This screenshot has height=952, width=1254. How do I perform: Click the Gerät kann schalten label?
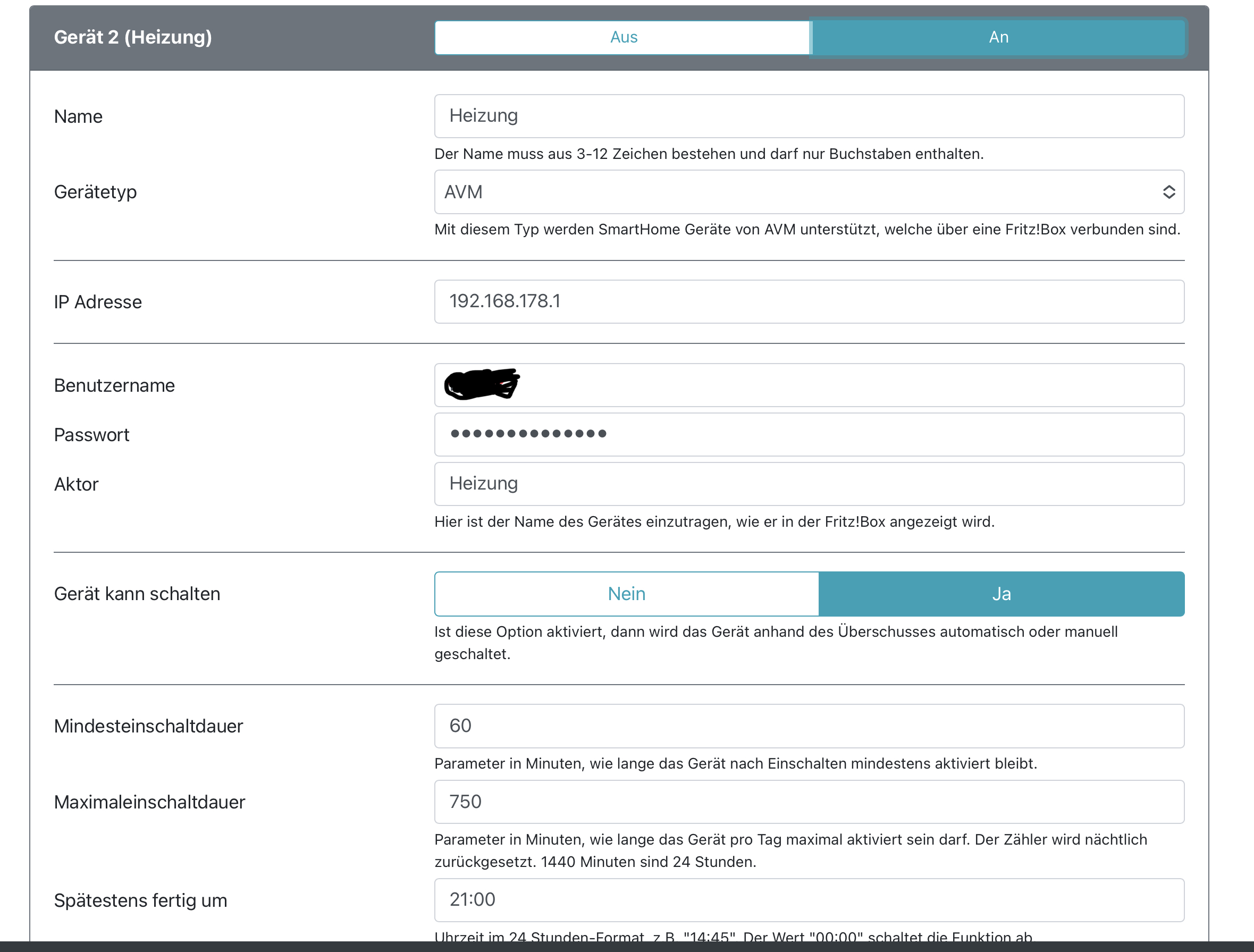[137, 594]
